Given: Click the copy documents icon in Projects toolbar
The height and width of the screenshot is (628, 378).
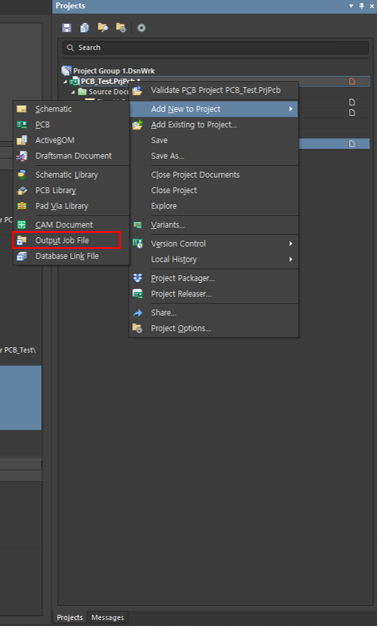Looking at the screenshot, I should pyautogui.click(x=84, y=28).
